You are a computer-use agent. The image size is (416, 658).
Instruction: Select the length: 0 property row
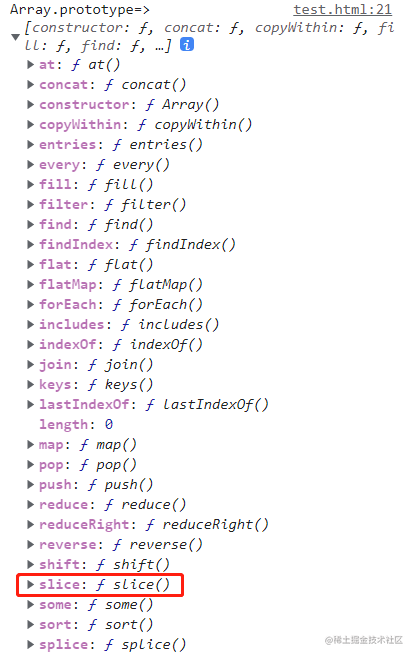(76, 424)
